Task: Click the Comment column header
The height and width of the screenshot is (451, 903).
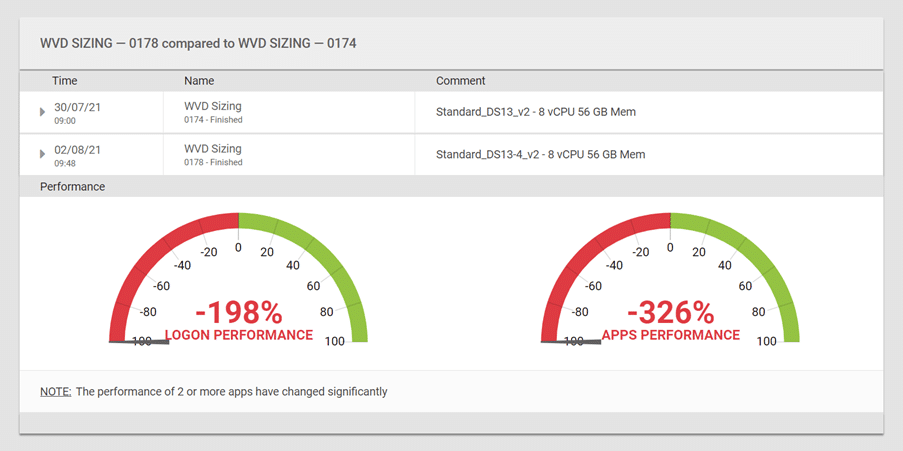Action: point(460,81)
